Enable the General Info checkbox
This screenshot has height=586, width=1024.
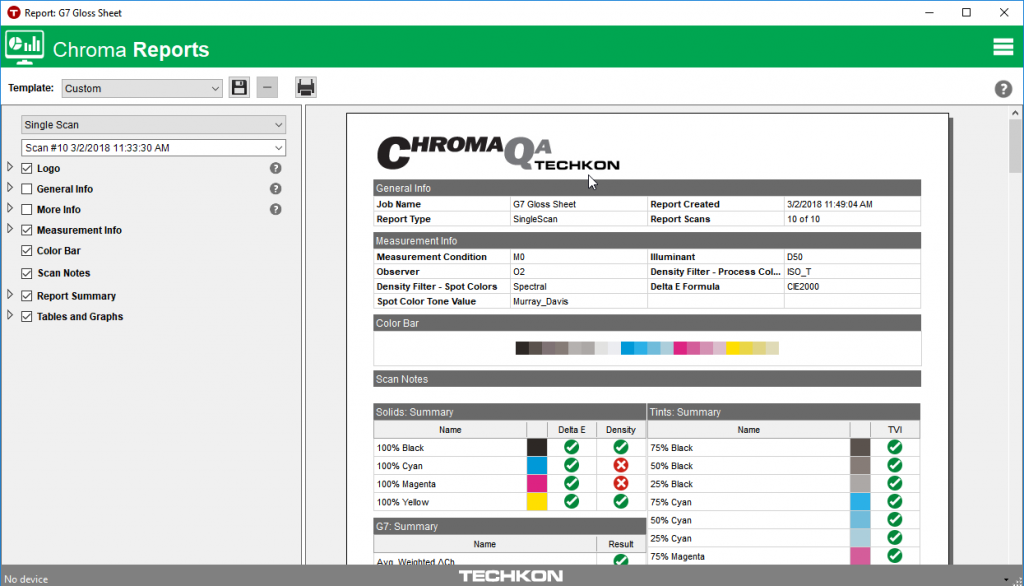tap(27, 189)
